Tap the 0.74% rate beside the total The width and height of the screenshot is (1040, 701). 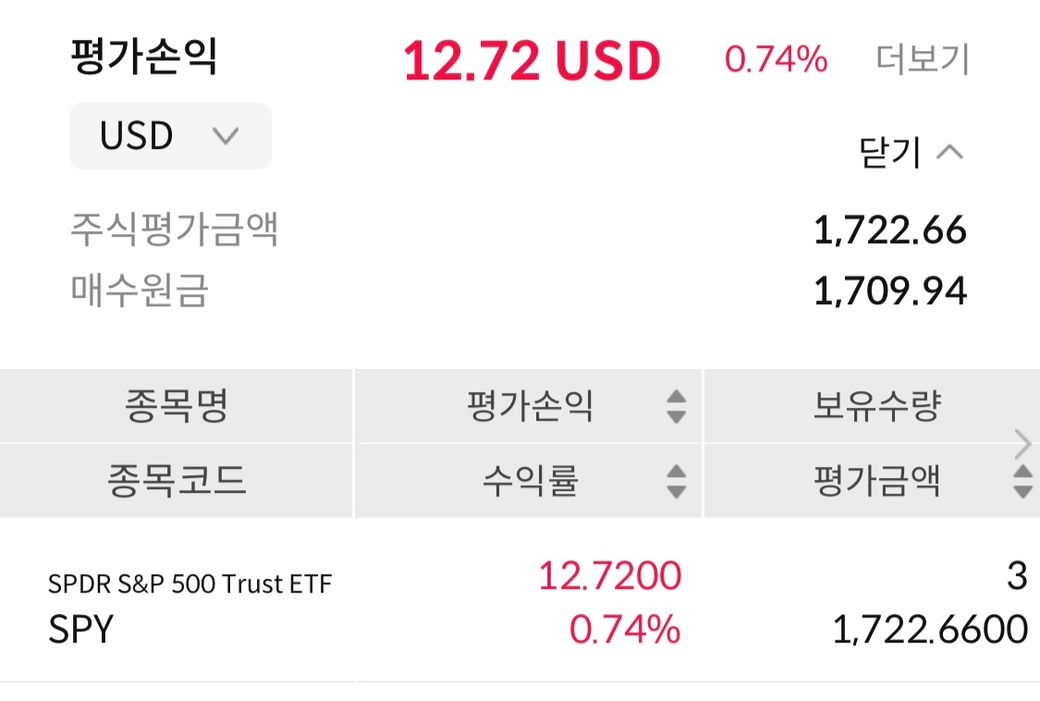(776, 60)
